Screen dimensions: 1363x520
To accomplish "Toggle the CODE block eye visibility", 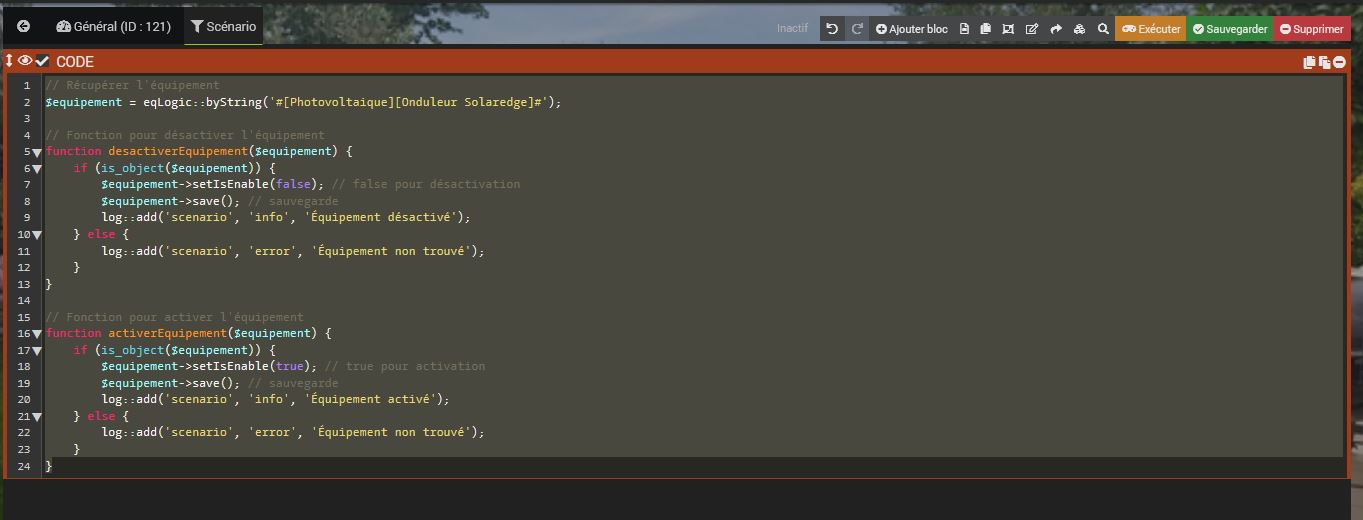I will [25, 61].
